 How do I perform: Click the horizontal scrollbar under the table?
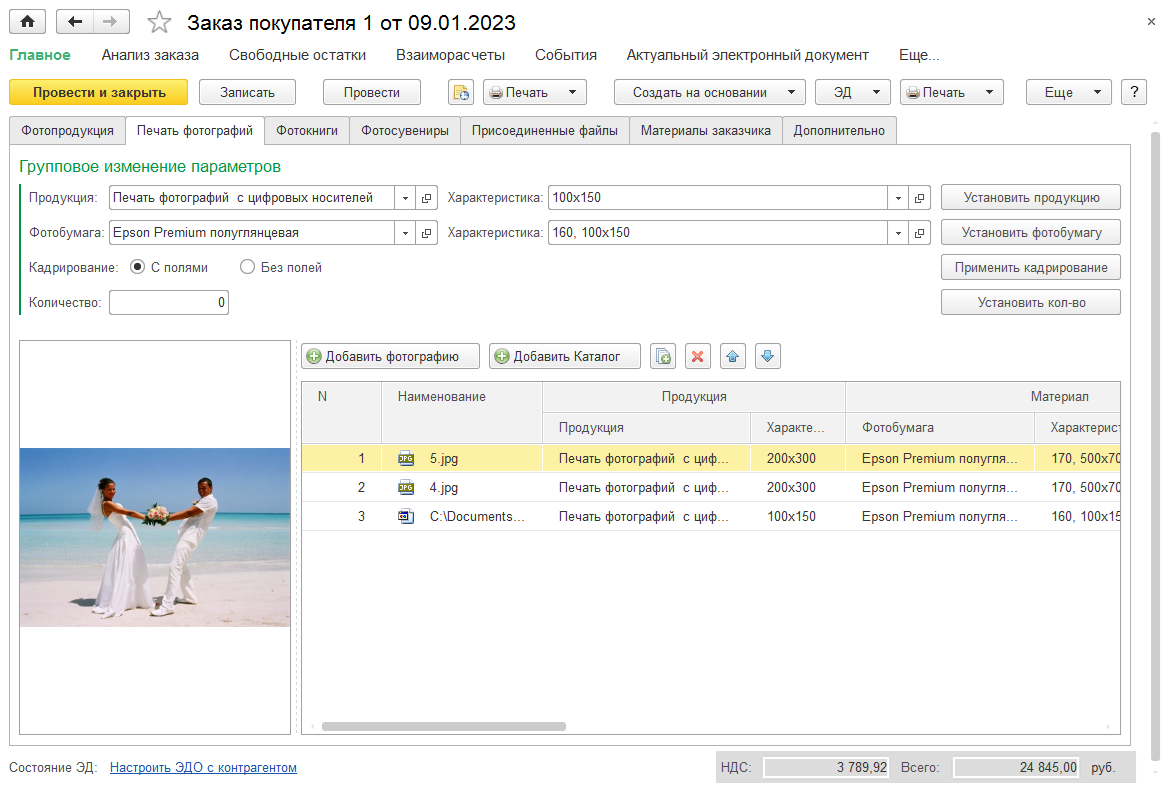tap(443, 727)
